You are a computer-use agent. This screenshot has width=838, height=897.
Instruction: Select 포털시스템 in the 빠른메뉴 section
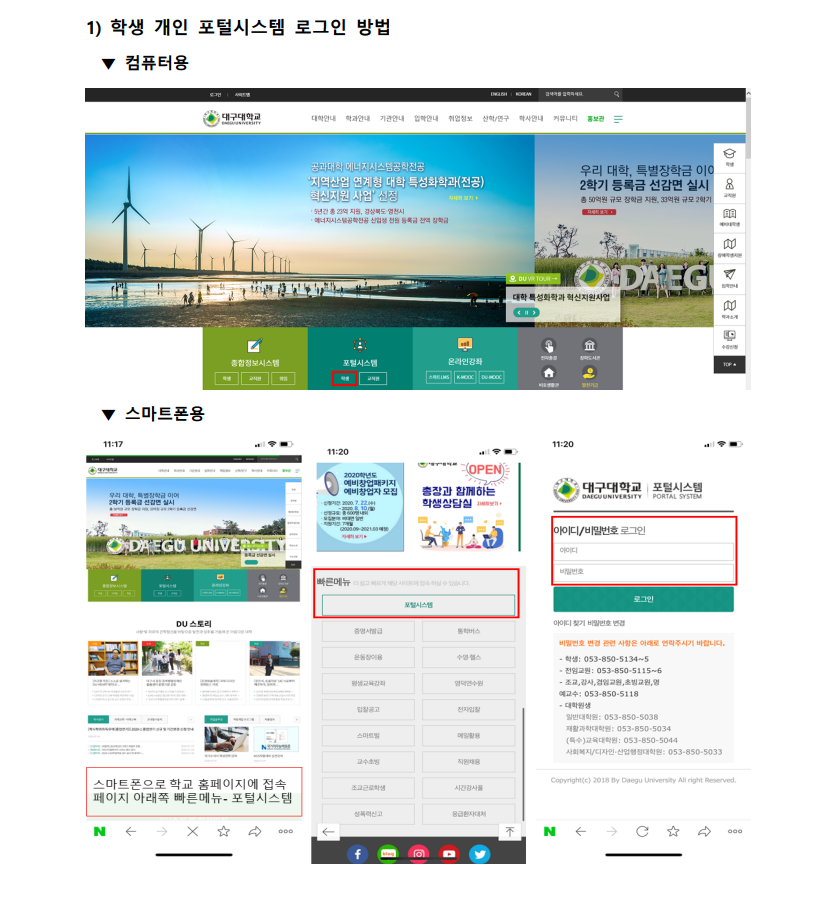(x=418, y=605)
